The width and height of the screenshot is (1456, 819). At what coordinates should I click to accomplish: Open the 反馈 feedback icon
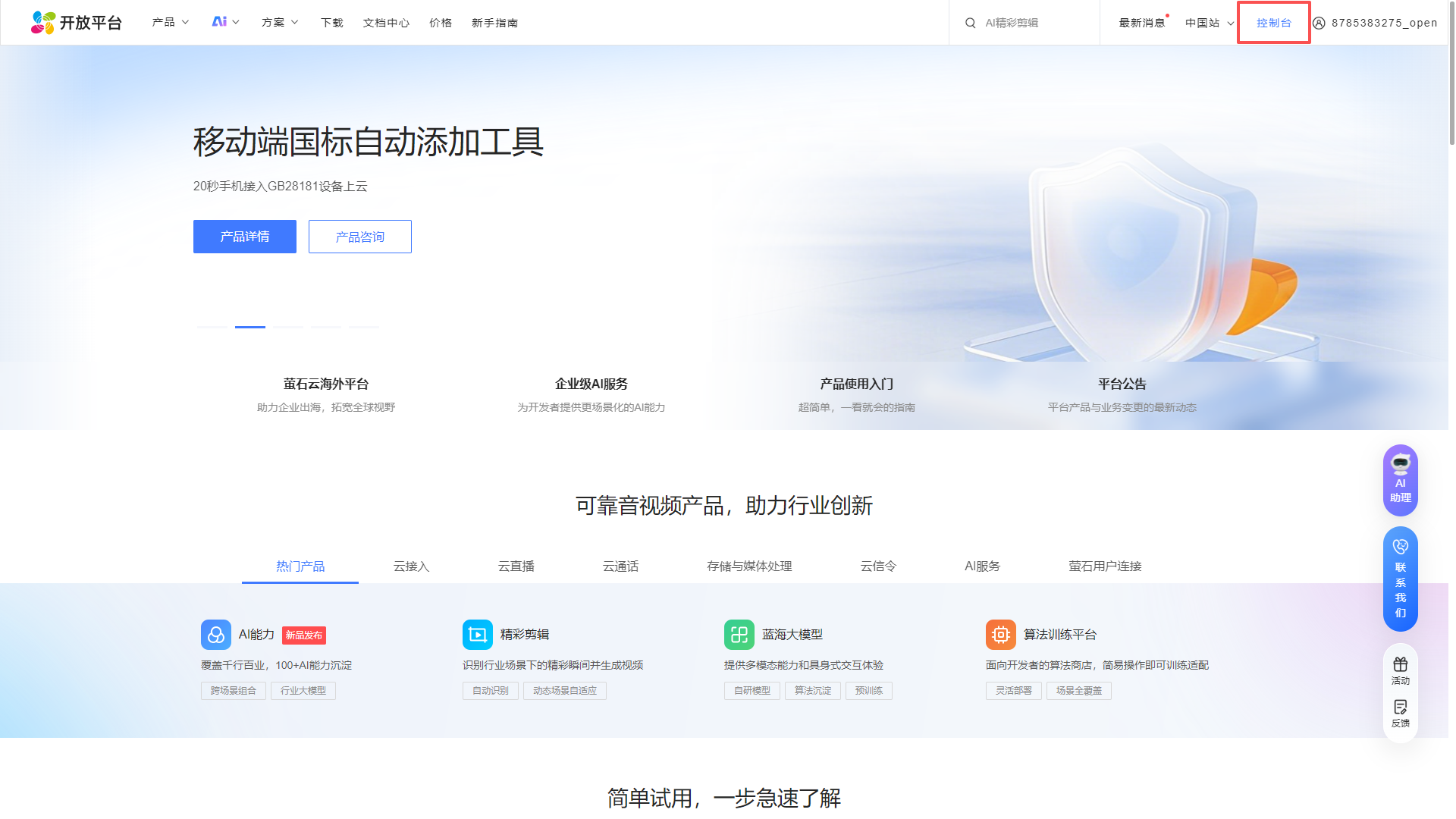coord(1400,708)
